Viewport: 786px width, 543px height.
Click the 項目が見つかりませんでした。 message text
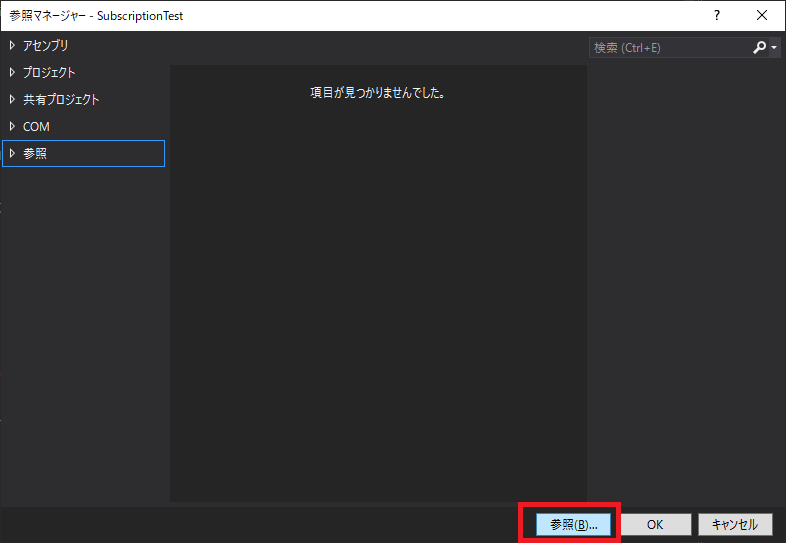[x=378, y=93]
